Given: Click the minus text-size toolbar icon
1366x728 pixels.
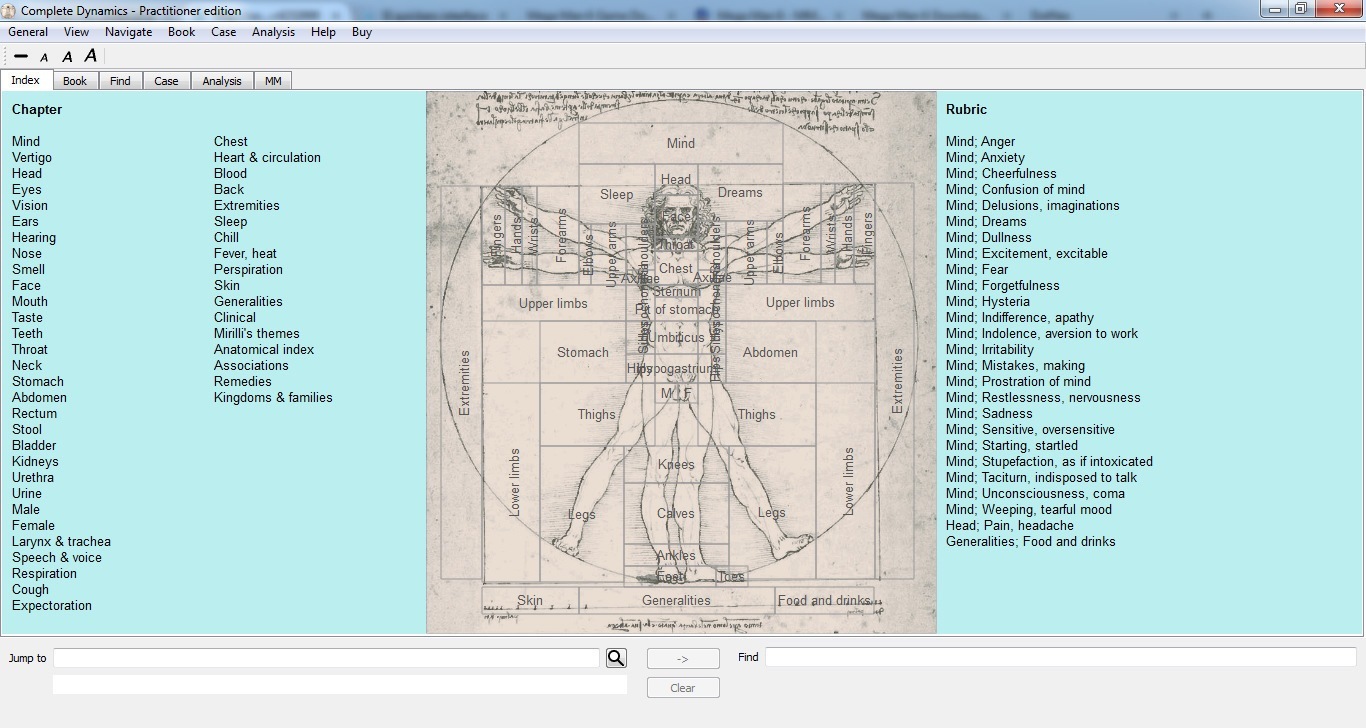Looking at the screenshot, I should click(21, 57).
